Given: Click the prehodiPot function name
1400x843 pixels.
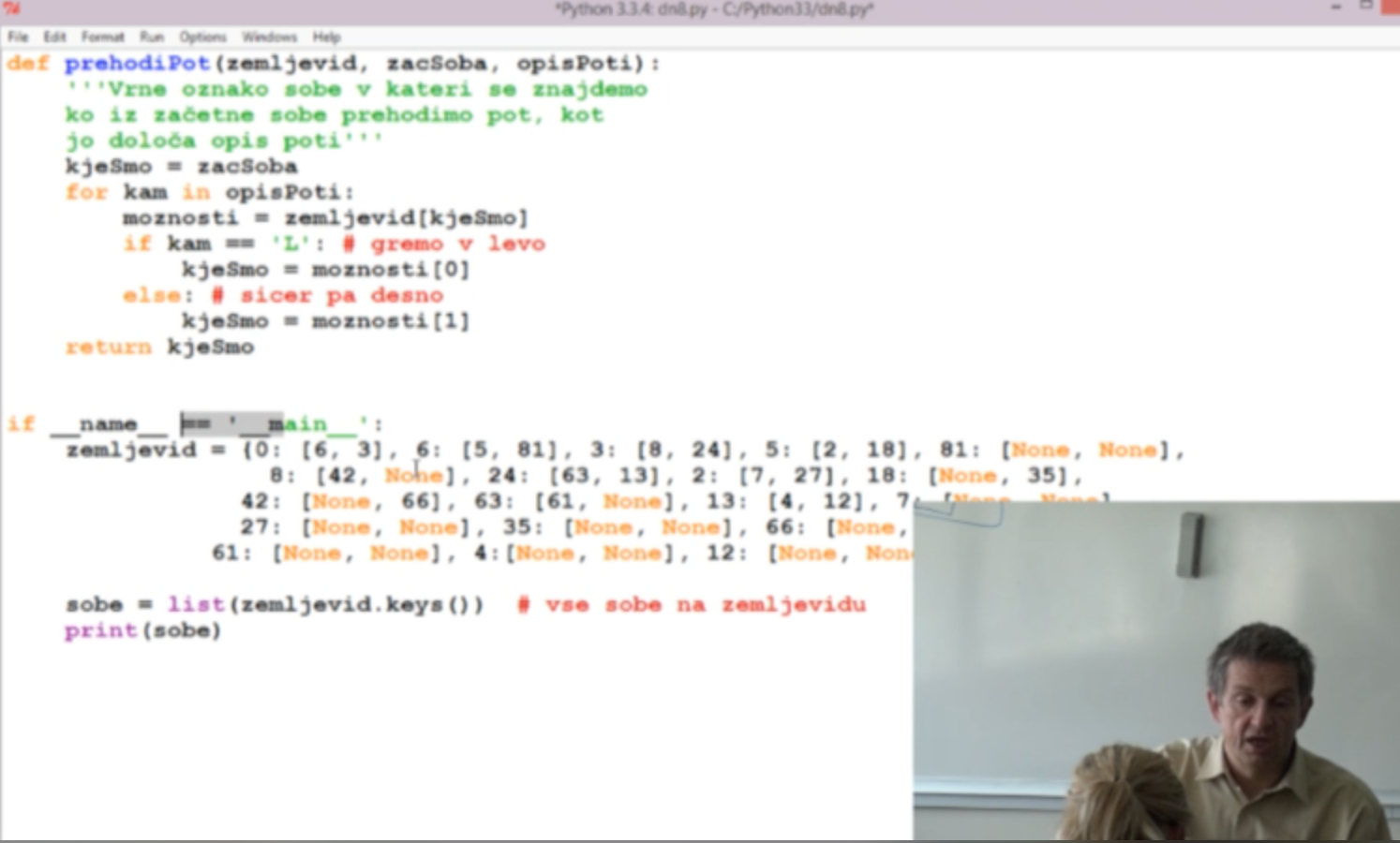Looking at the screenshot, I should [137, 64].
